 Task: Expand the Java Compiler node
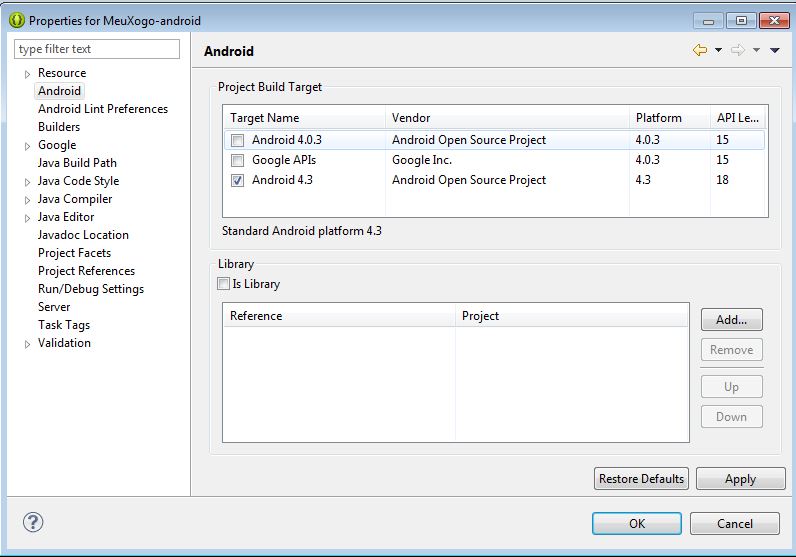pos(27,200)
